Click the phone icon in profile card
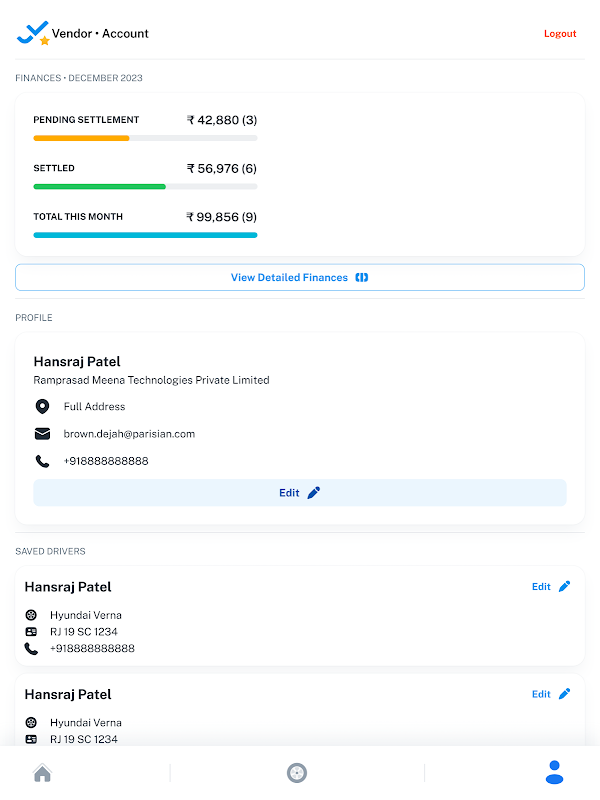Image resolution: width=600 pixels, height=800 pixels. [42, 462]
